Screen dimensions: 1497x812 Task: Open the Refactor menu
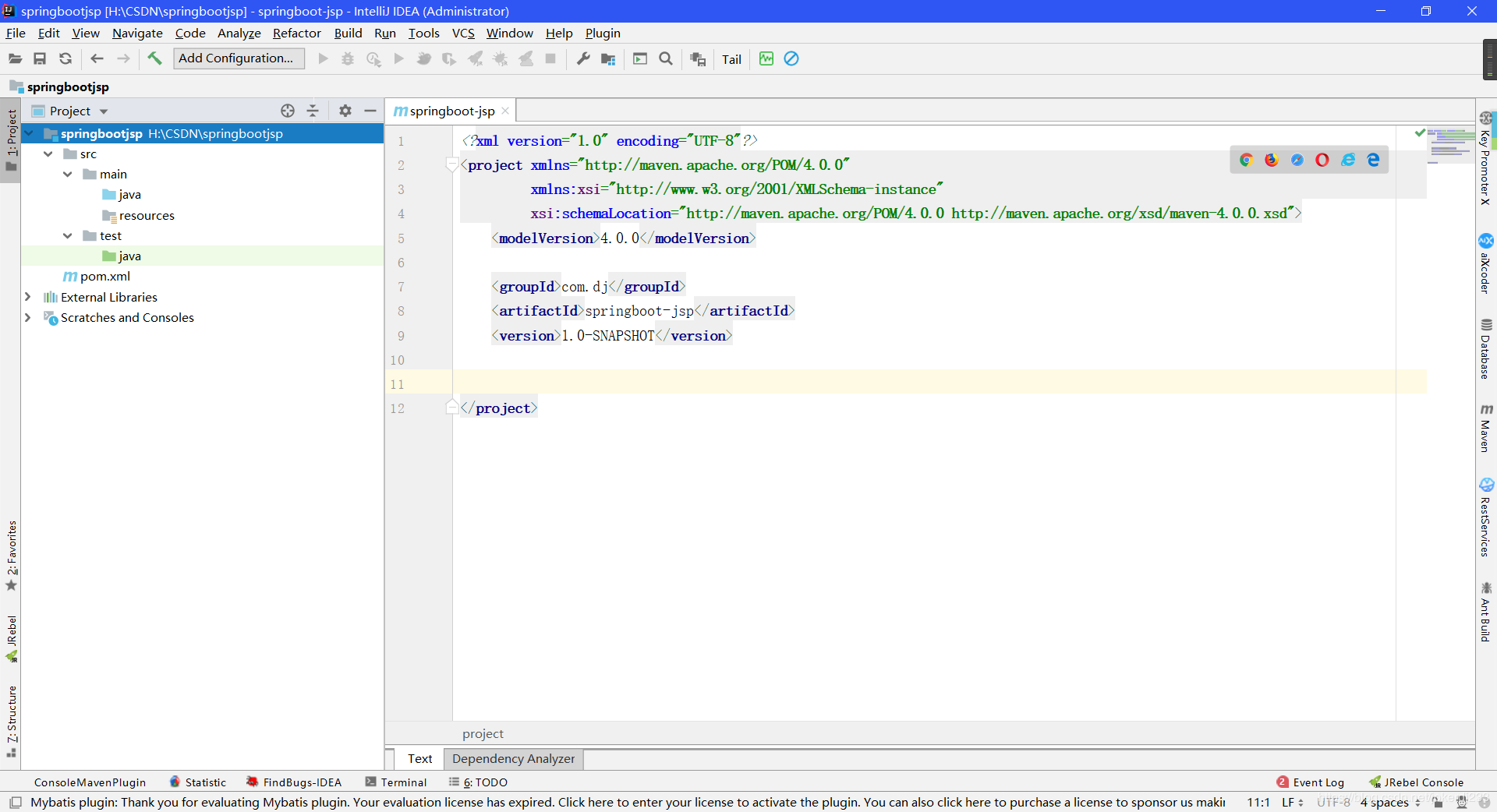[x=296, y=33]
